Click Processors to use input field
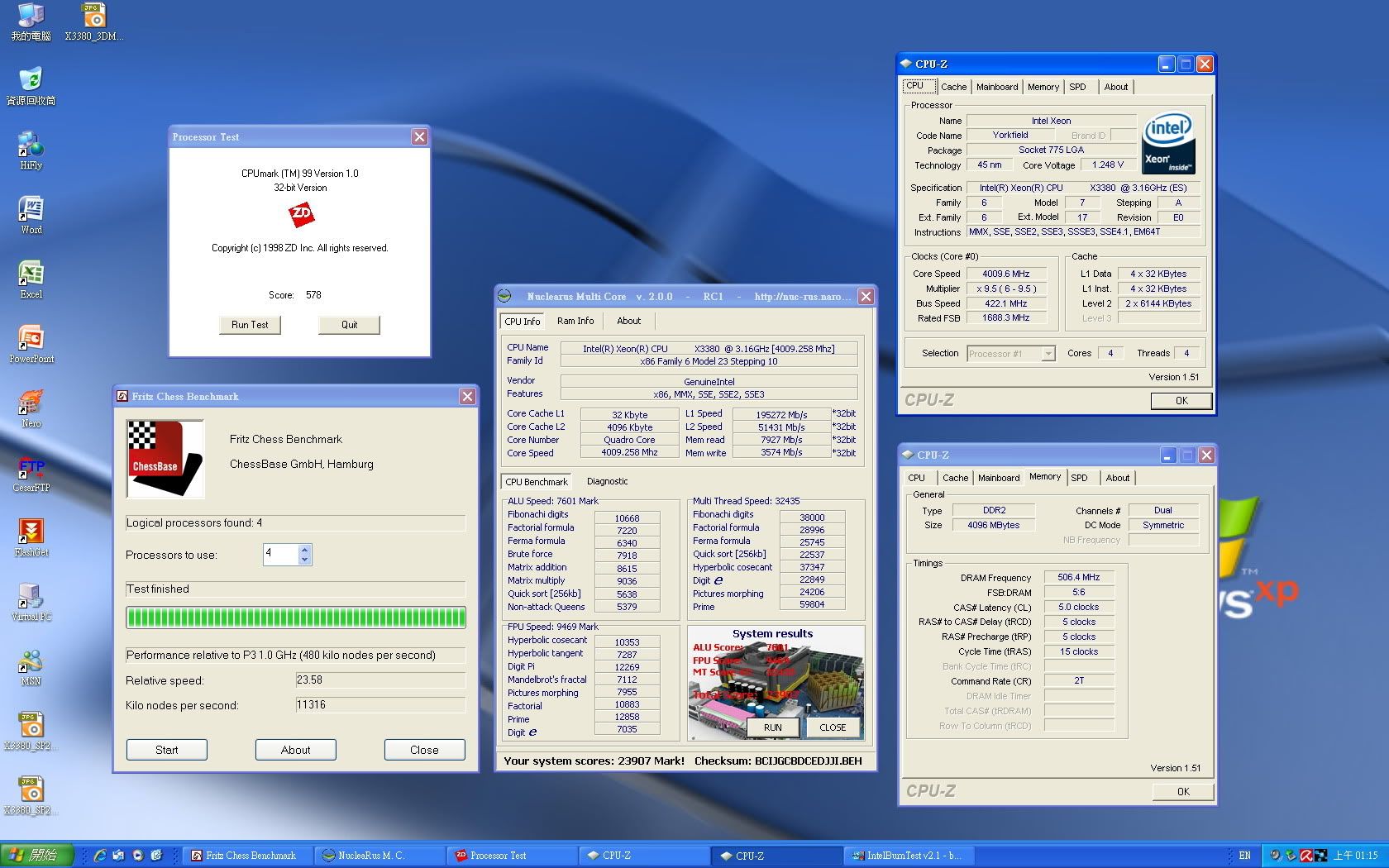The image size is (1389, 868). tap(280, 554)
